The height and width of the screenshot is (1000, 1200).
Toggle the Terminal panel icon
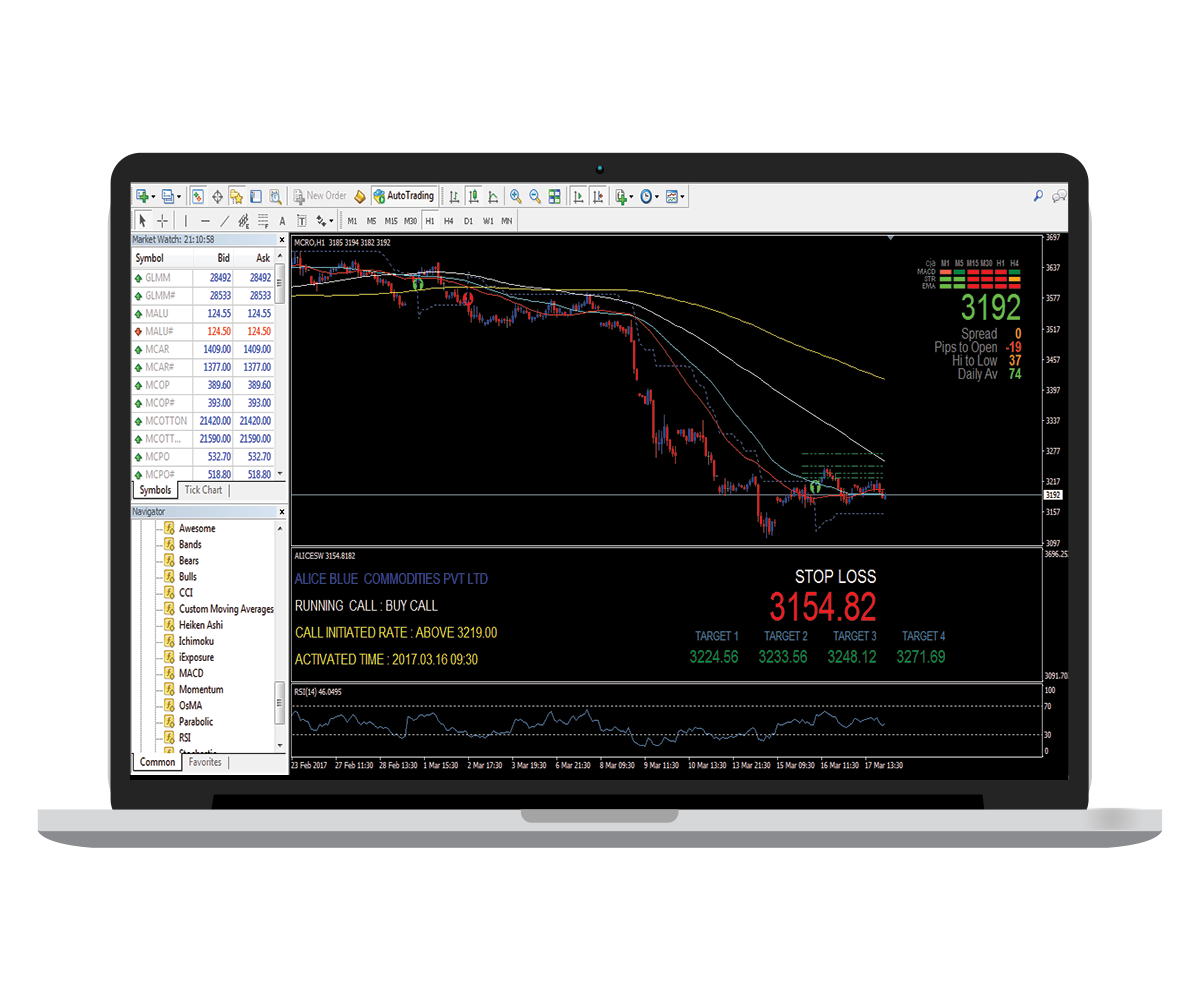255,196
